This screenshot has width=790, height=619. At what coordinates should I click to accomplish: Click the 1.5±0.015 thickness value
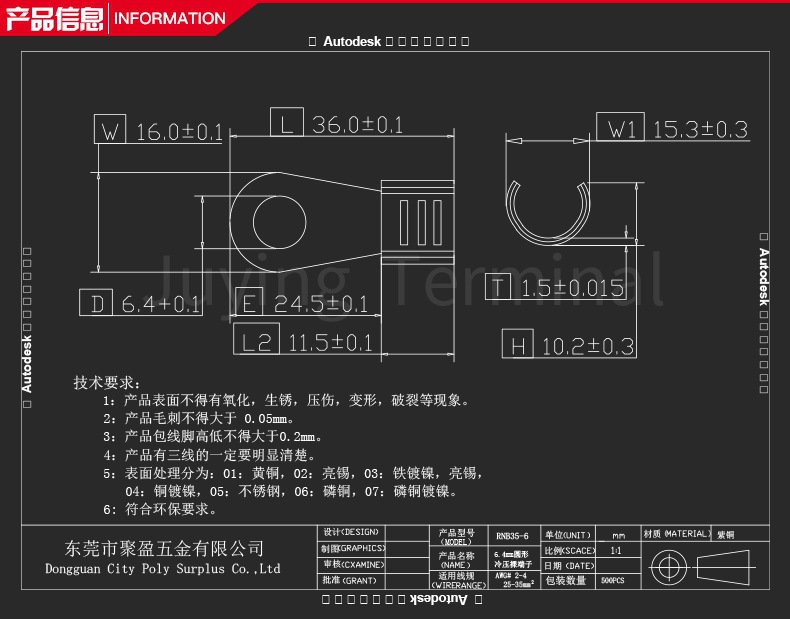pos(573,289)
